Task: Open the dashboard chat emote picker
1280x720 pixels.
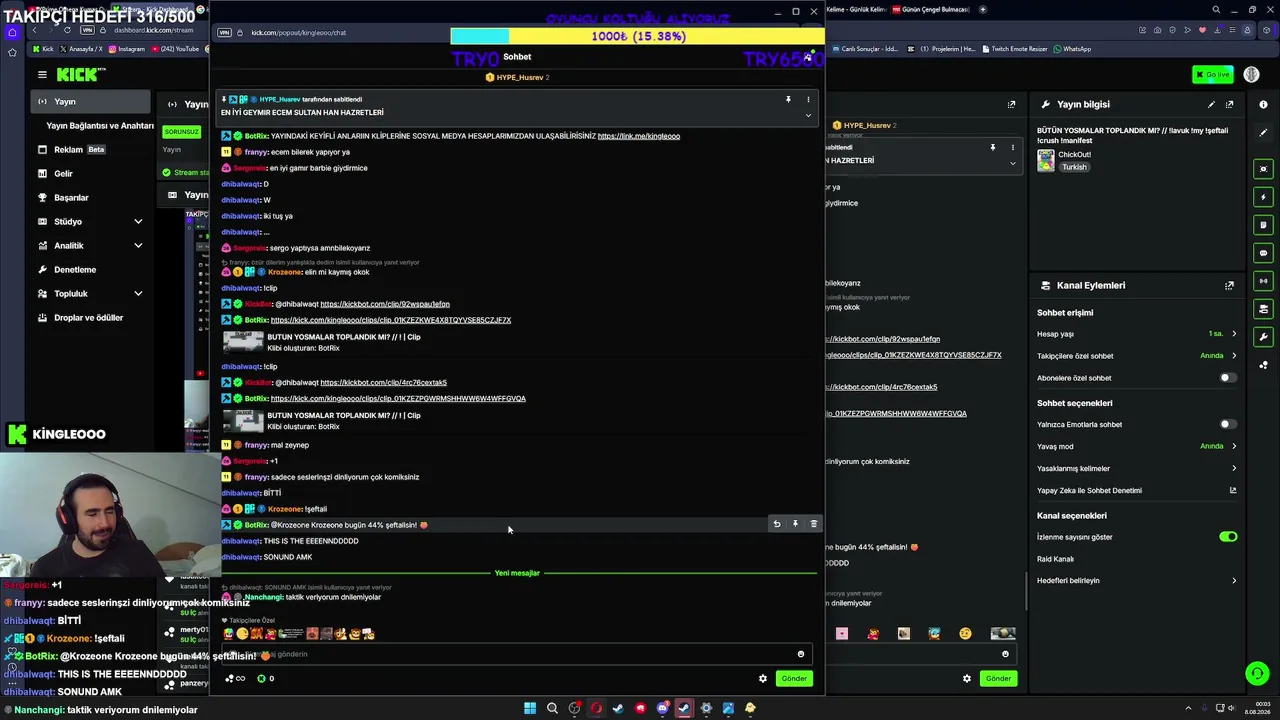Action: [1006, 654]
